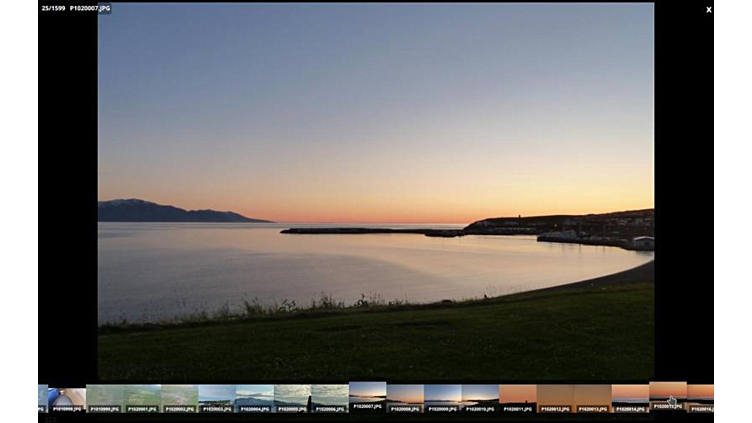Click the main sunset photo
Screen dimensions: 752x423
click(375, 190)
